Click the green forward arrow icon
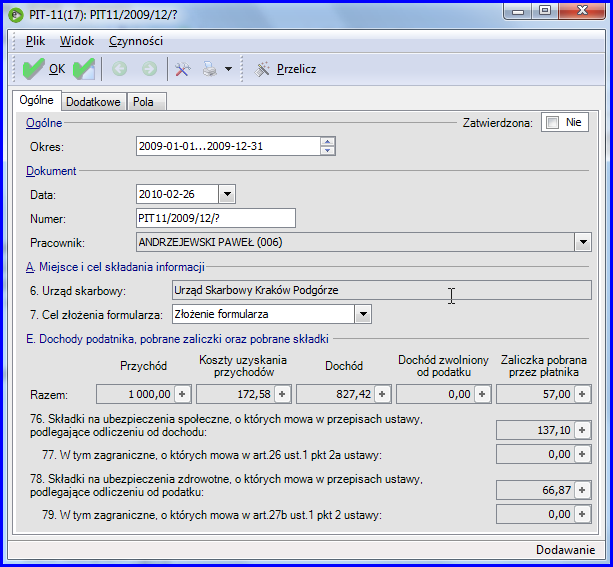This screenshot has height=567, width=613. point(149,69)
